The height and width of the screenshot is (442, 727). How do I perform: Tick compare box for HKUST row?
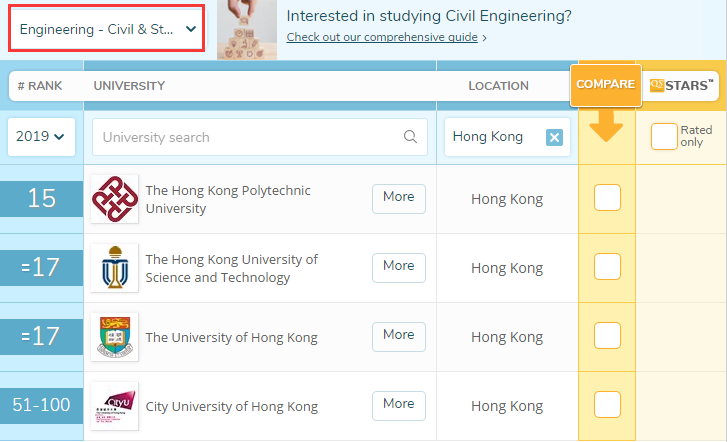607,267
